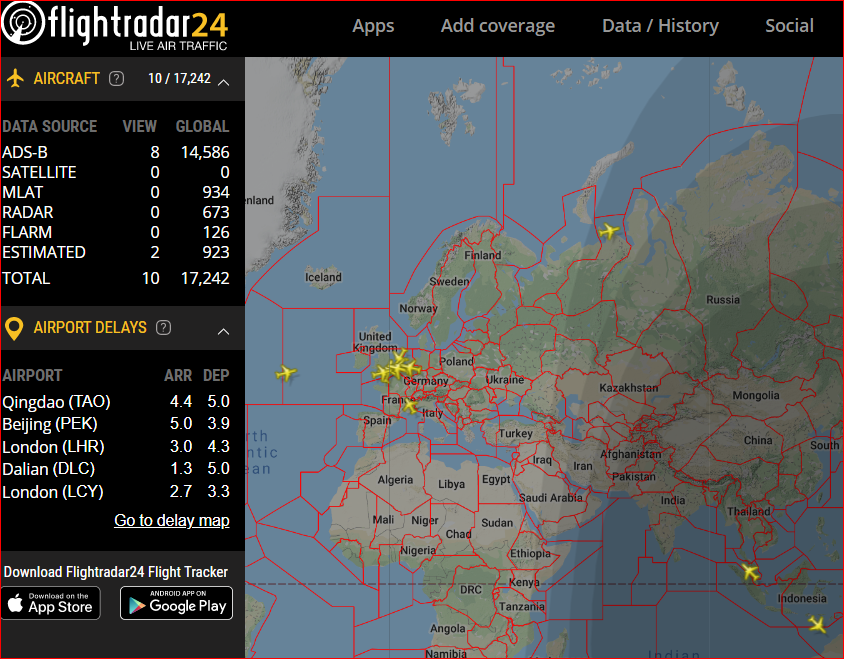This screenshot has height=659, width=844.
Task: Open the Add coverage menu
Action: click(x=497, y=26)
